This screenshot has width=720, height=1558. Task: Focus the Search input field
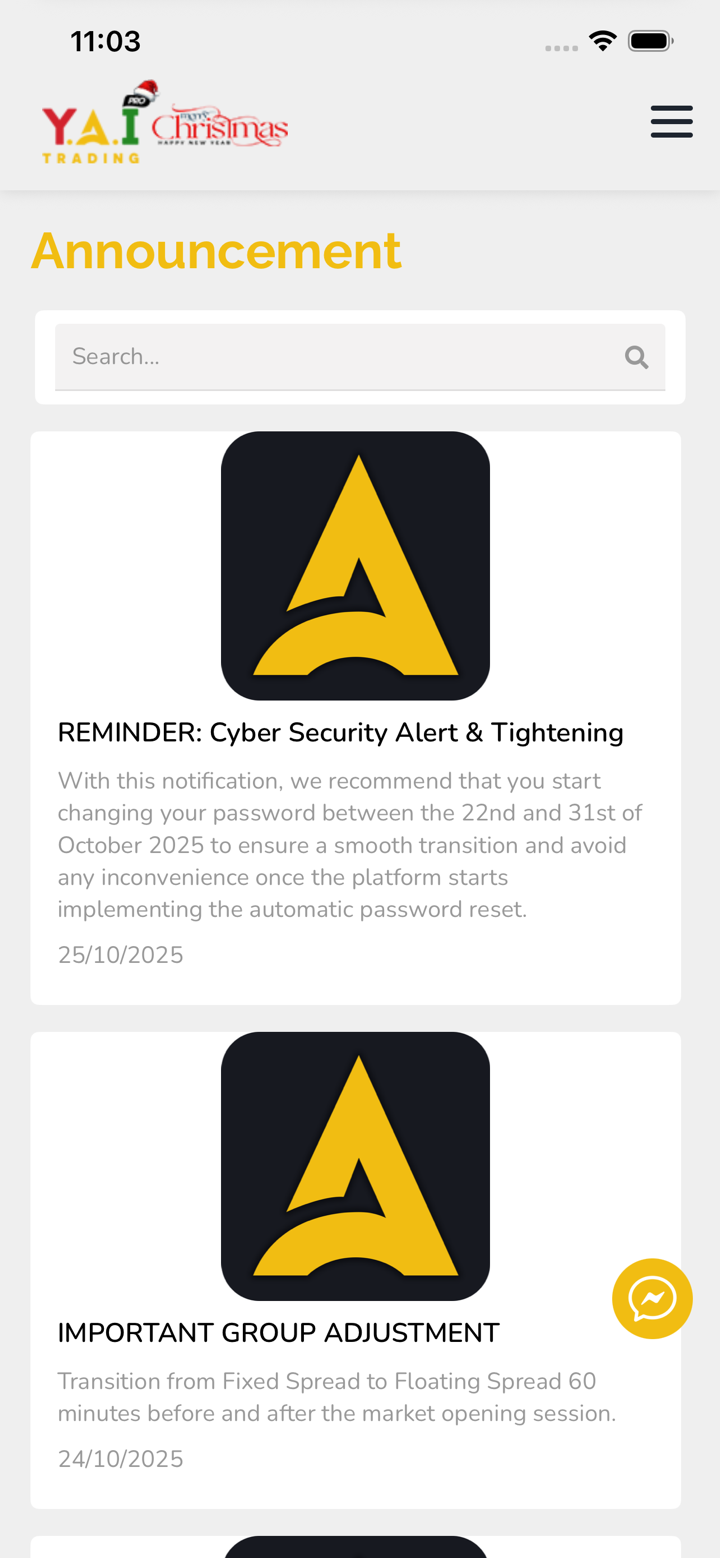pos(330,357)
